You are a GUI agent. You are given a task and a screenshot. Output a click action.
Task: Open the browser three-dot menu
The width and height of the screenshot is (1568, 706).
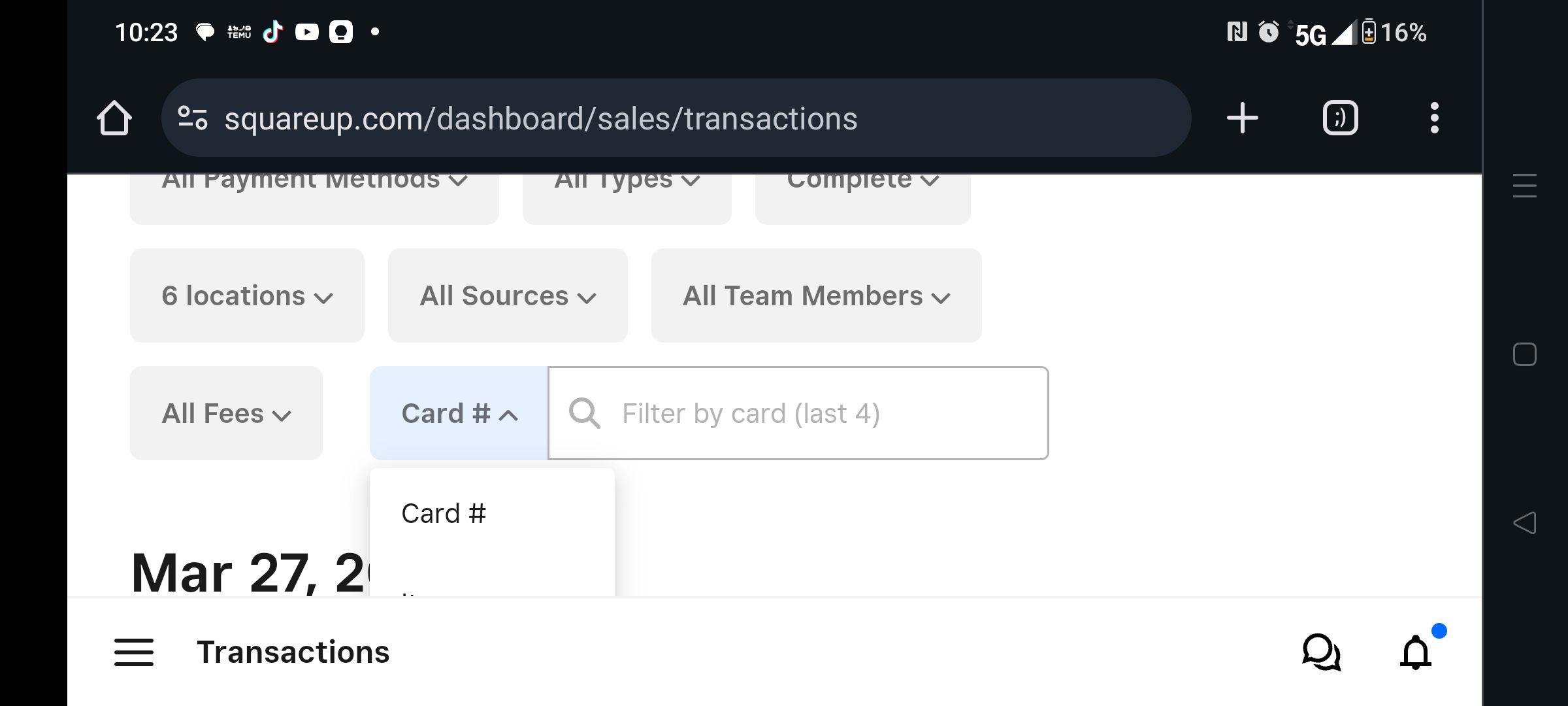coord(1435,118)
